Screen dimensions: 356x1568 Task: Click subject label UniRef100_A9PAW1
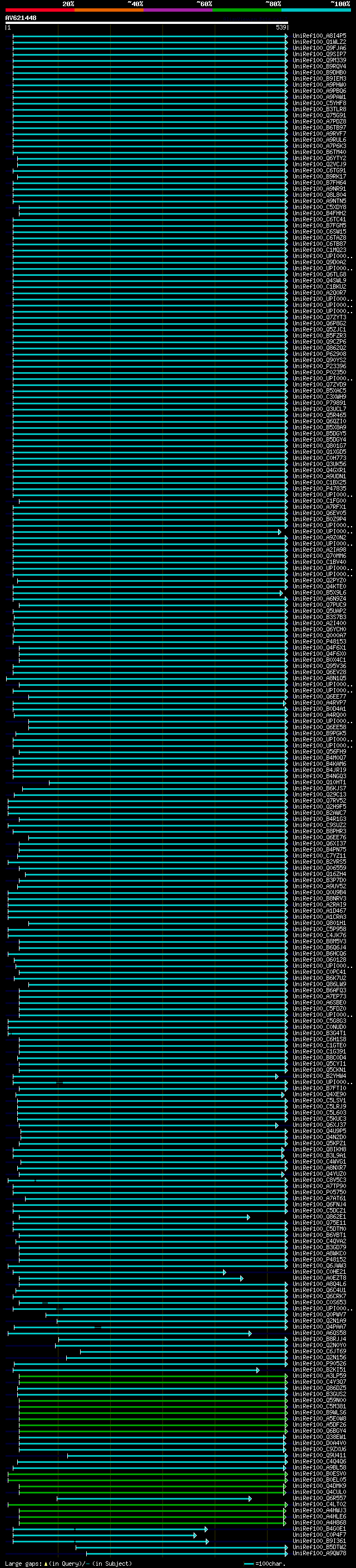(x=319, y=97)
